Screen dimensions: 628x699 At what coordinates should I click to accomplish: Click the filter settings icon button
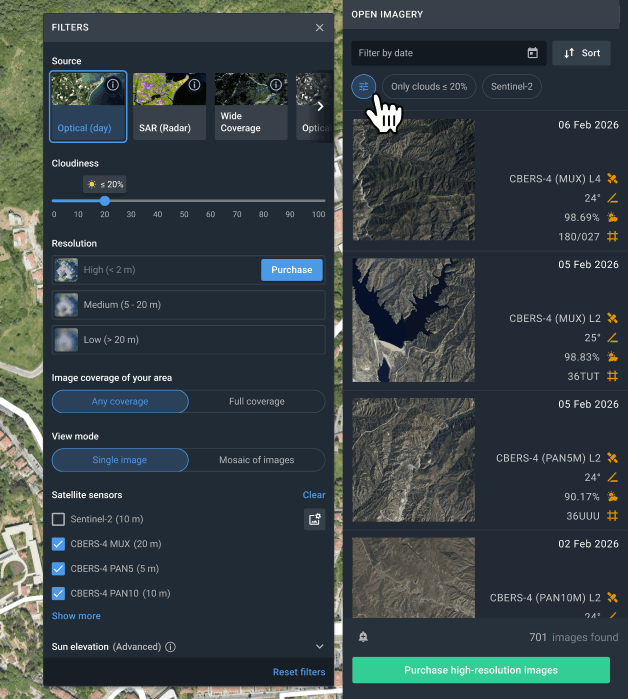tap(363, 87)
